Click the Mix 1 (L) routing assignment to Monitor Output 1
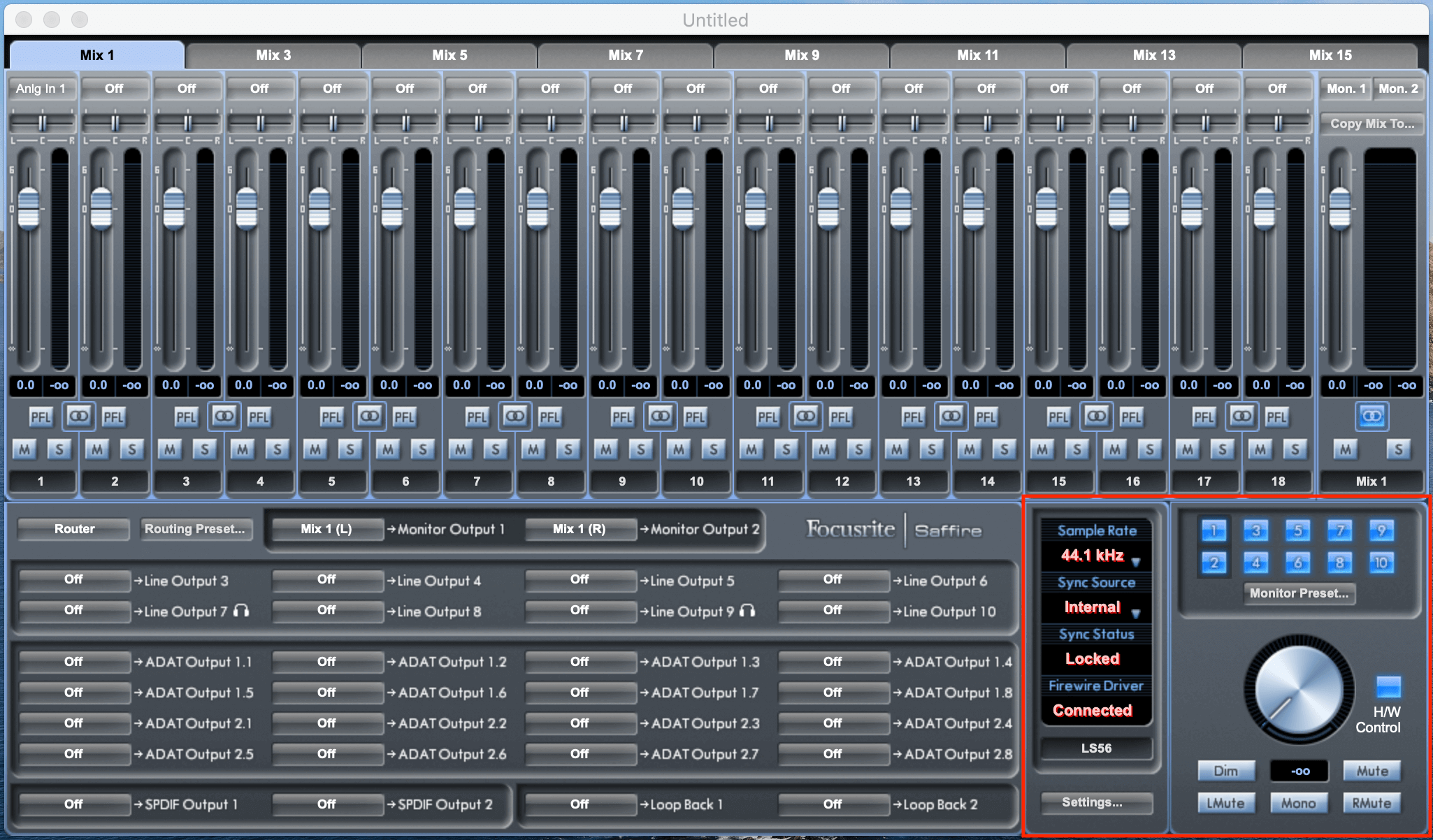This screenshot has height=840, width=1433. (x=326, y=529)
